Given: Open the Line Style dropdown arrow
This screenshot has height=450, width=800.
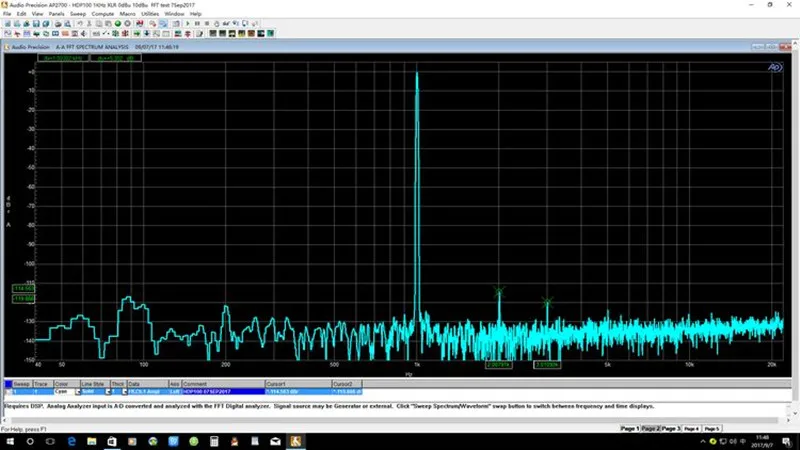Looking at the screenshot, I should click(108, 391).
